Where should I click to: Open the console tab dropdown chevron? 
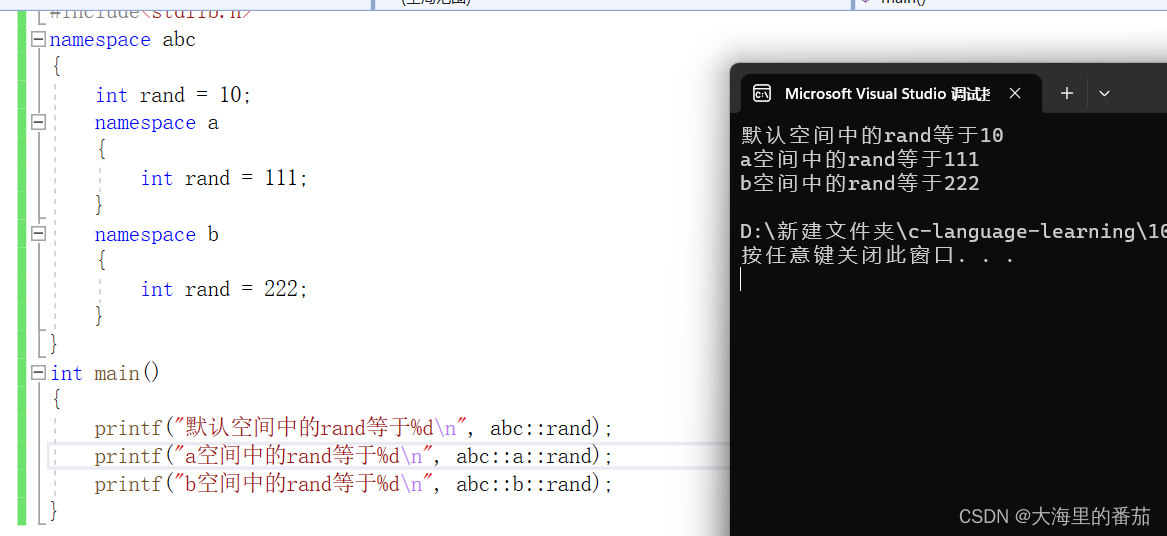(1104, 94)
